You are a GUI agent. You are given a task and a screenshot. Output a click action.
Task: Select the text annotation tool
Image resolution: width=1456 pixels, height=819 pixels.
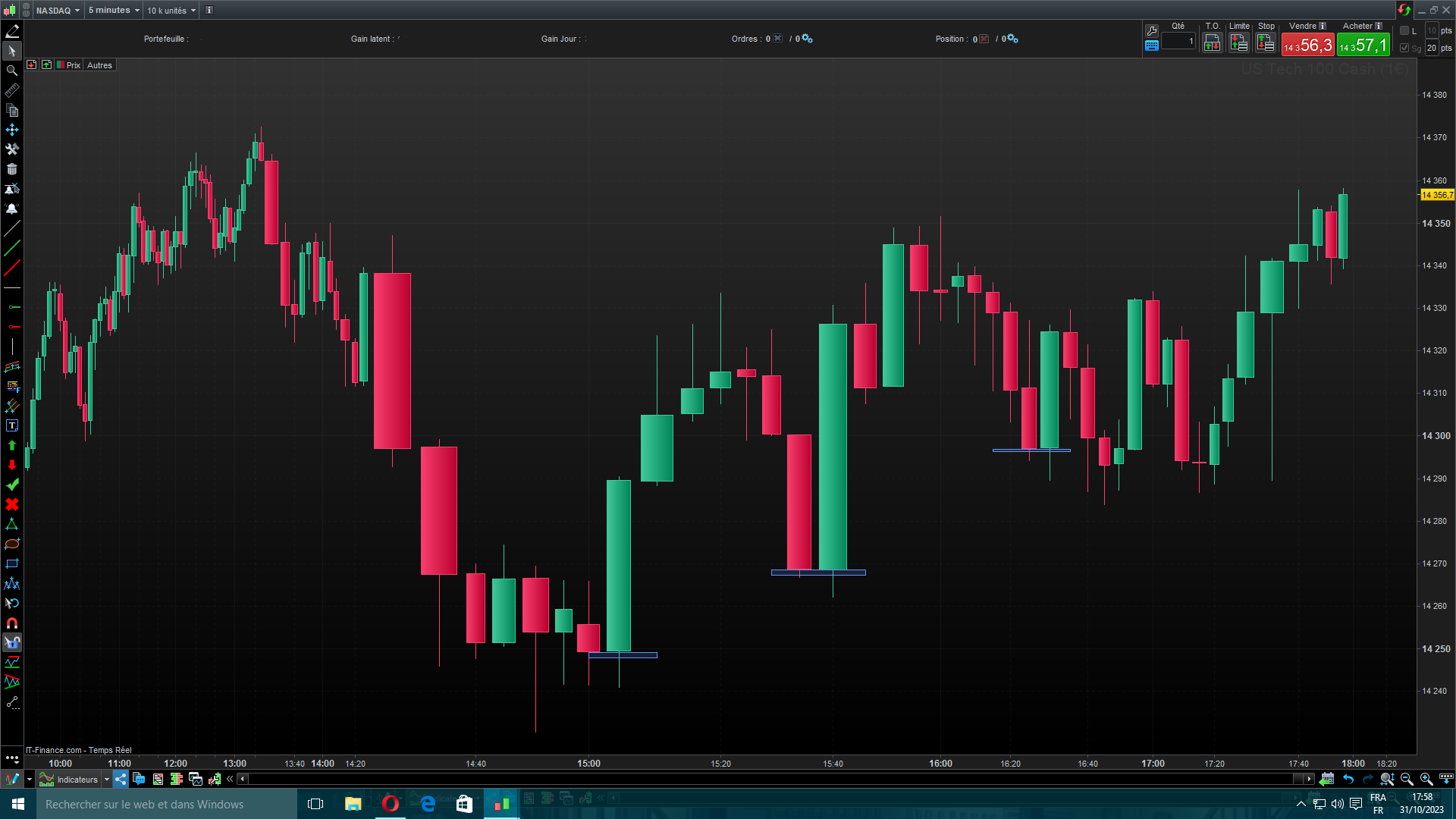[12, 426]
